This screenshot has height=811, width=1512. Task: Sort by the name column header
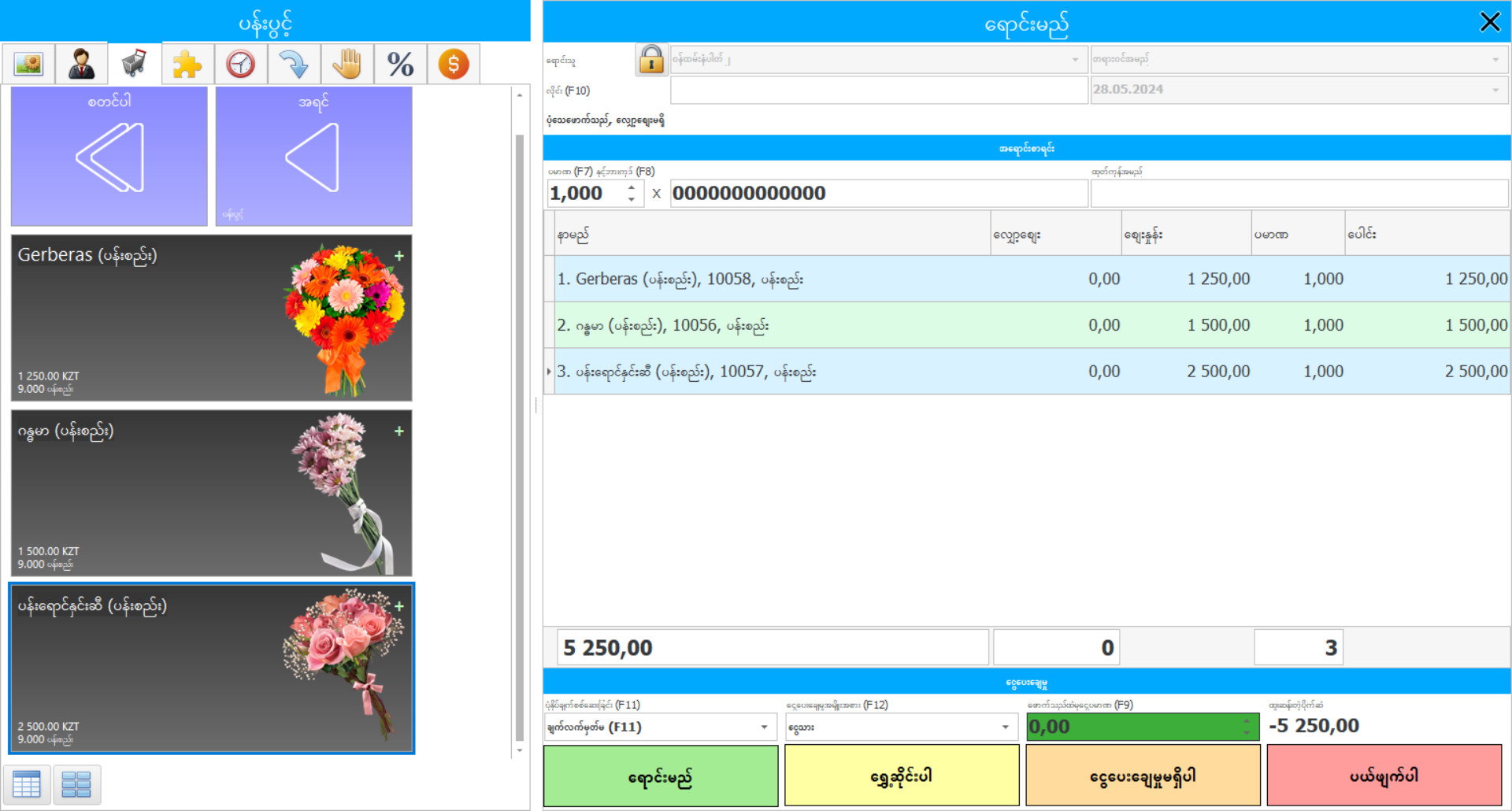point(772,234)
